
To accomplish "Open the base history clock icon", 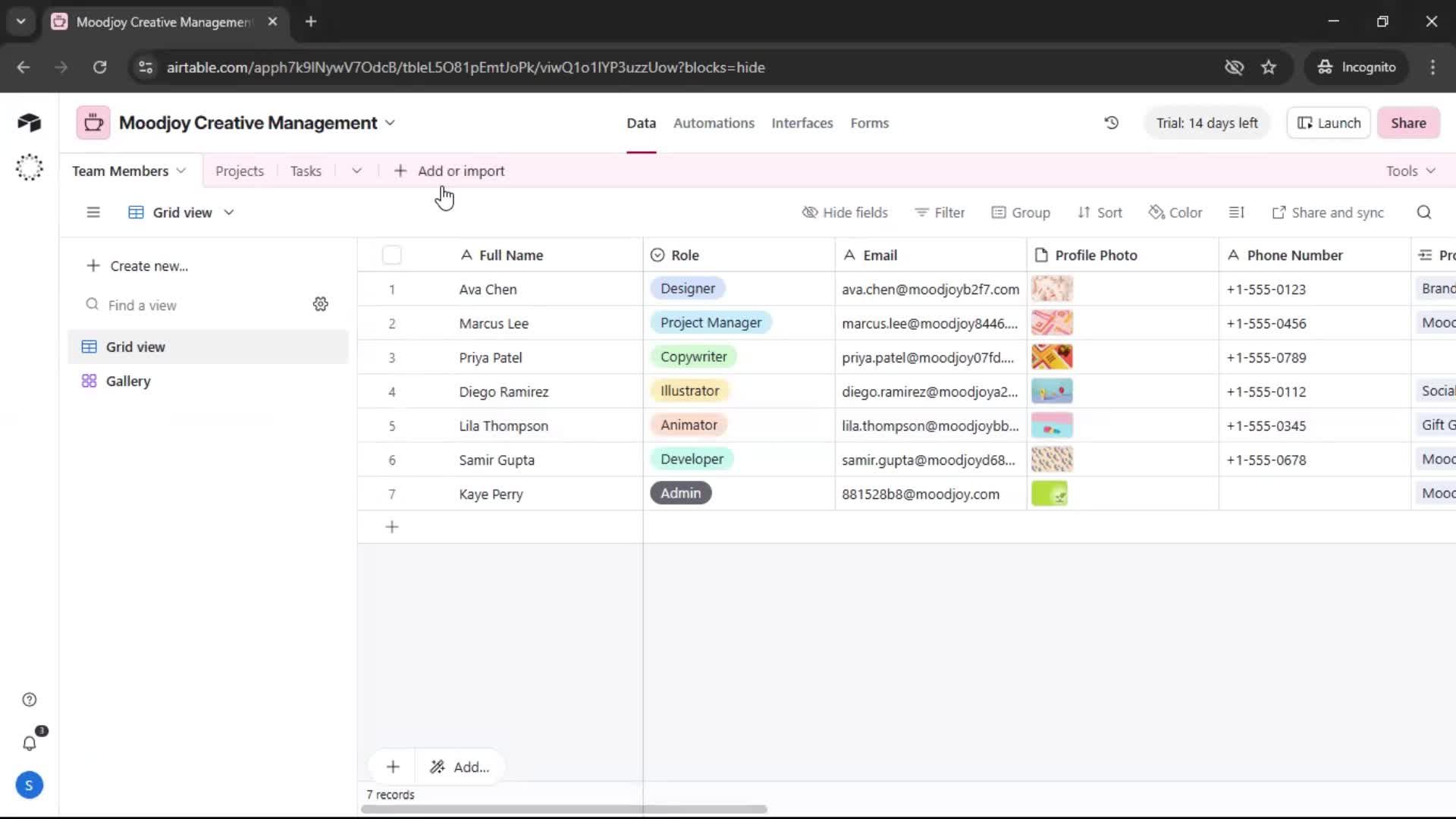I will coord(1112,123).
